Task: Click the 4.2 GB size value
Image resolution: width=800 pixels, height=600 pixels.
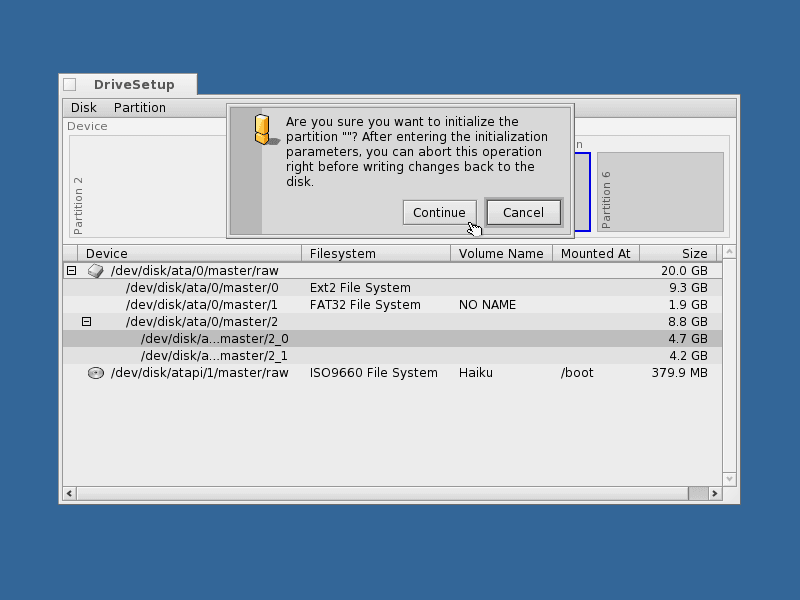Action: pyautogui.click(x=688, y=356)
